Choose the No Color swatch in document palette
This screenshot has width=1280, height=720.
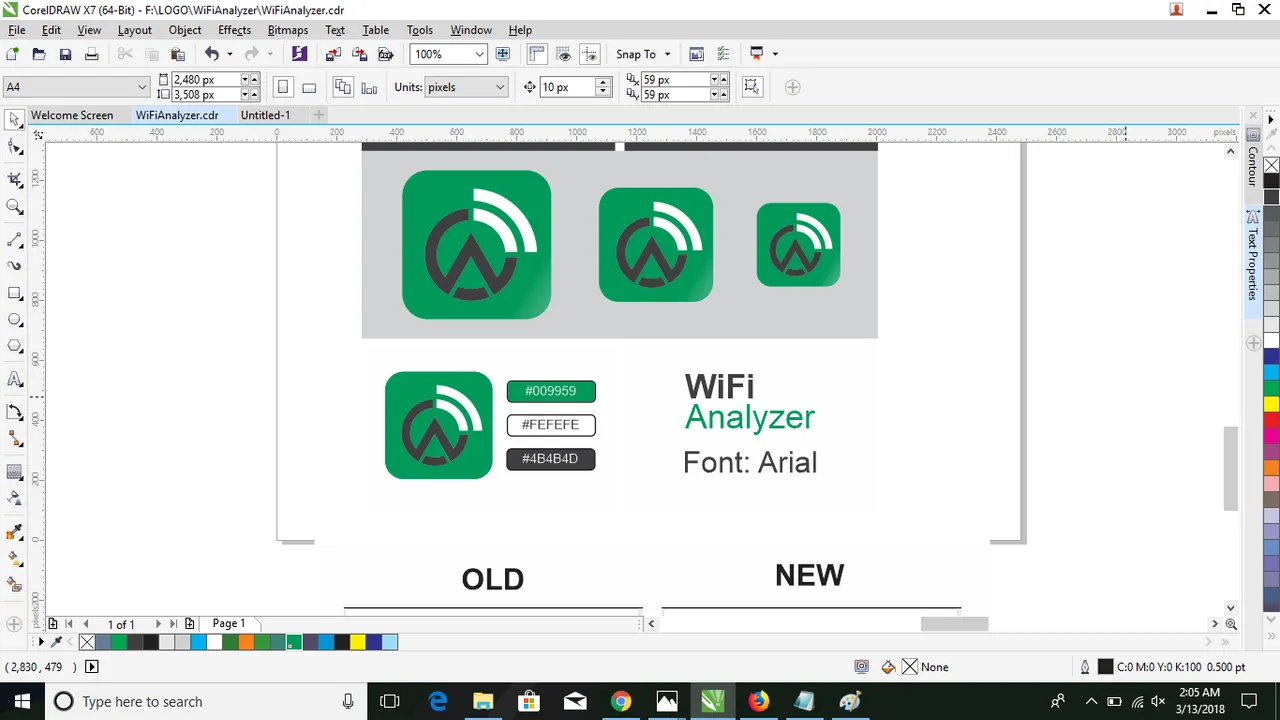(87, 642)
